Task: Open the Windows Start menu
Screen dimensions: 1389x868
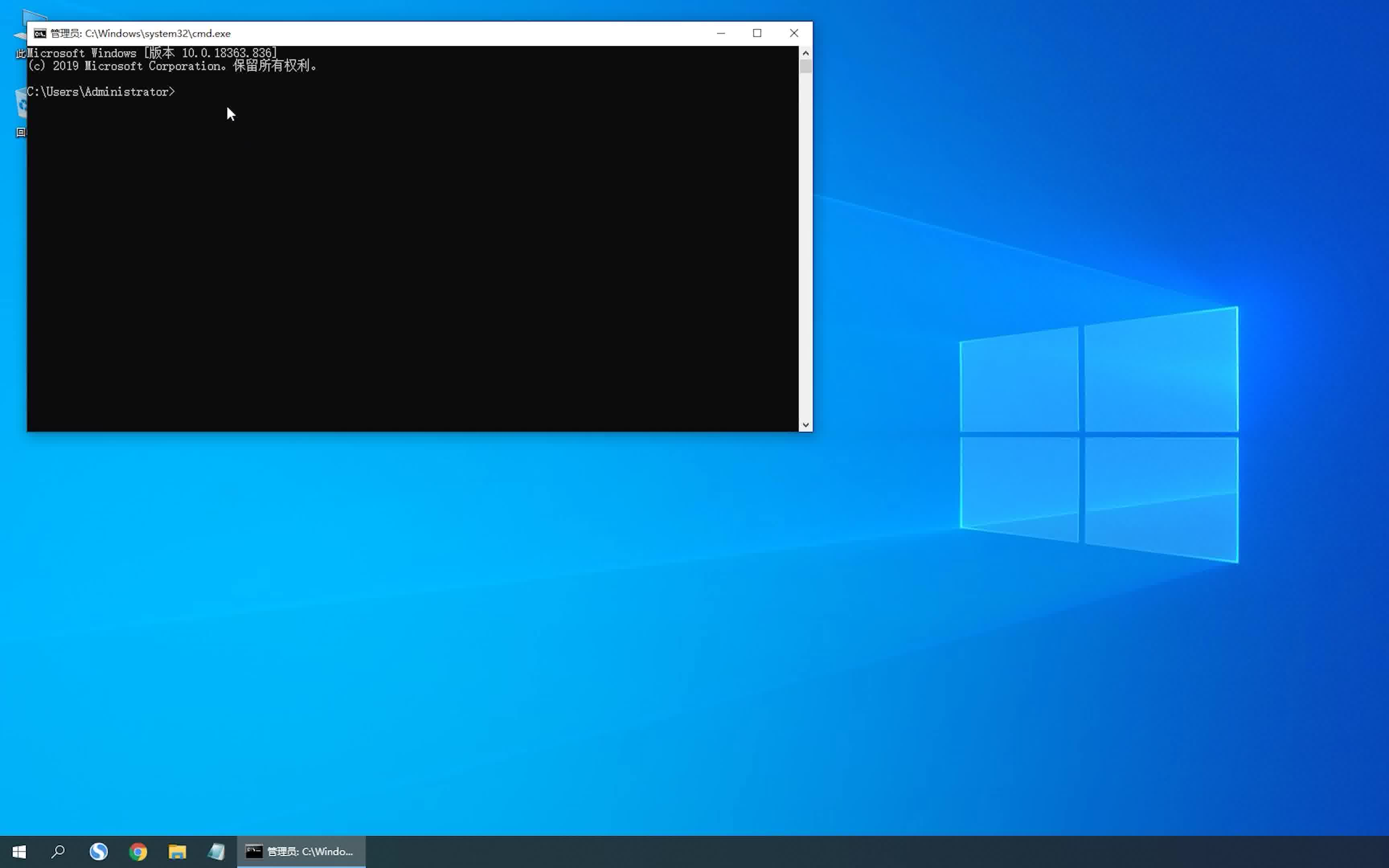Action: click(19, 852)
